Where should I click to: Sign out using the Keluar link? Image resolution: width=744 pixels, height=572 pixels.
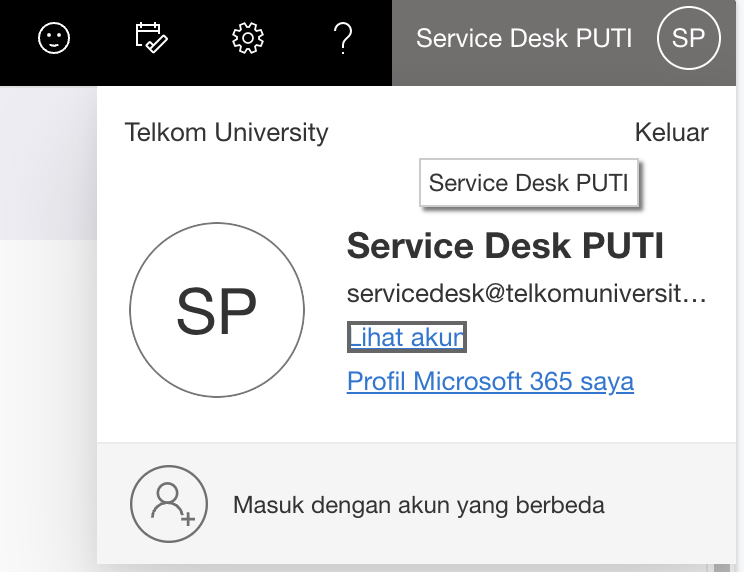pyautogui.click(x=671, y=132)
